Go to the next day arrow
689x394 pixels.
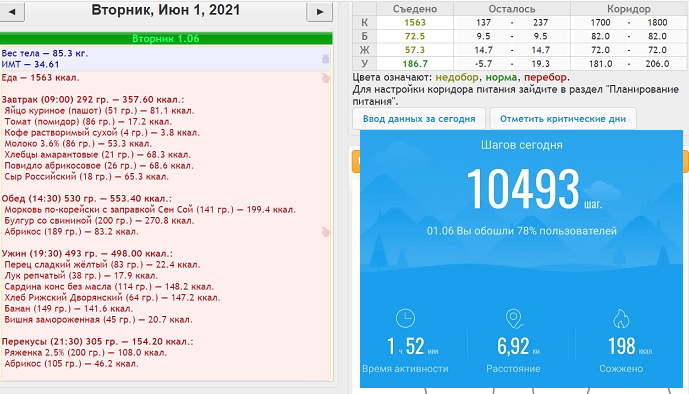point(319,11)
